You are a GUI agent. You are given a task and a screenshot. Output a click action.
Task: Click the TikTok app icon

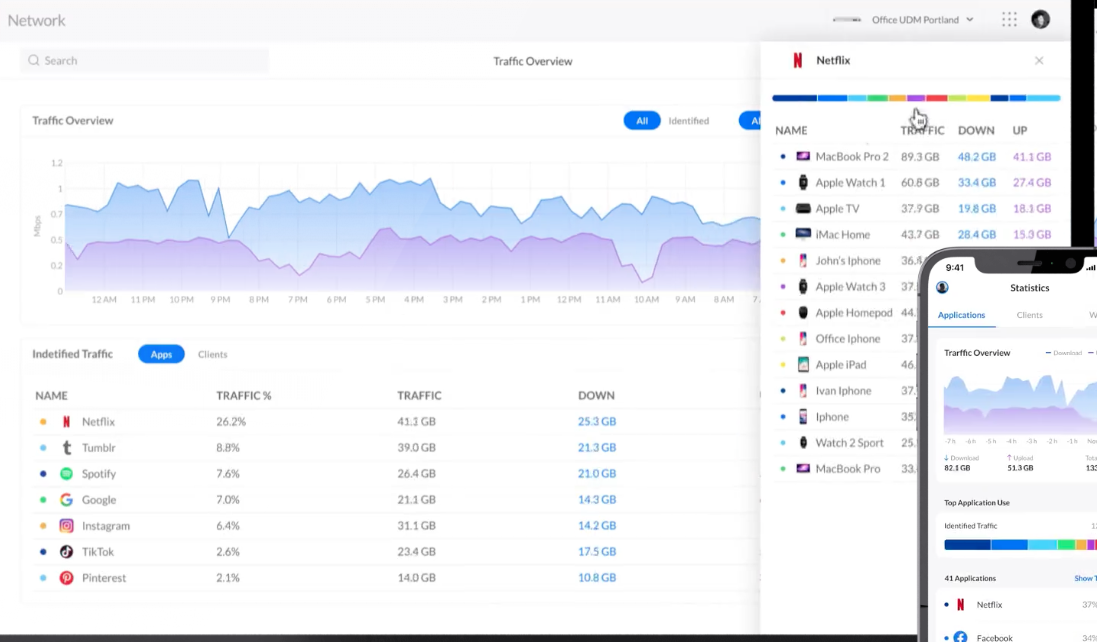[66, 552]
